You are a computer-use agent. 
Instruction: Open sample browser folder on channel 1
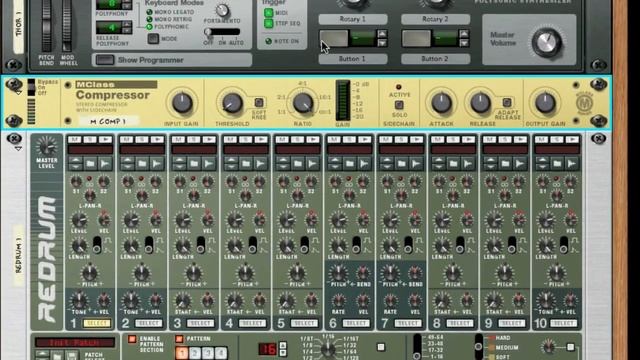point(90,164)
